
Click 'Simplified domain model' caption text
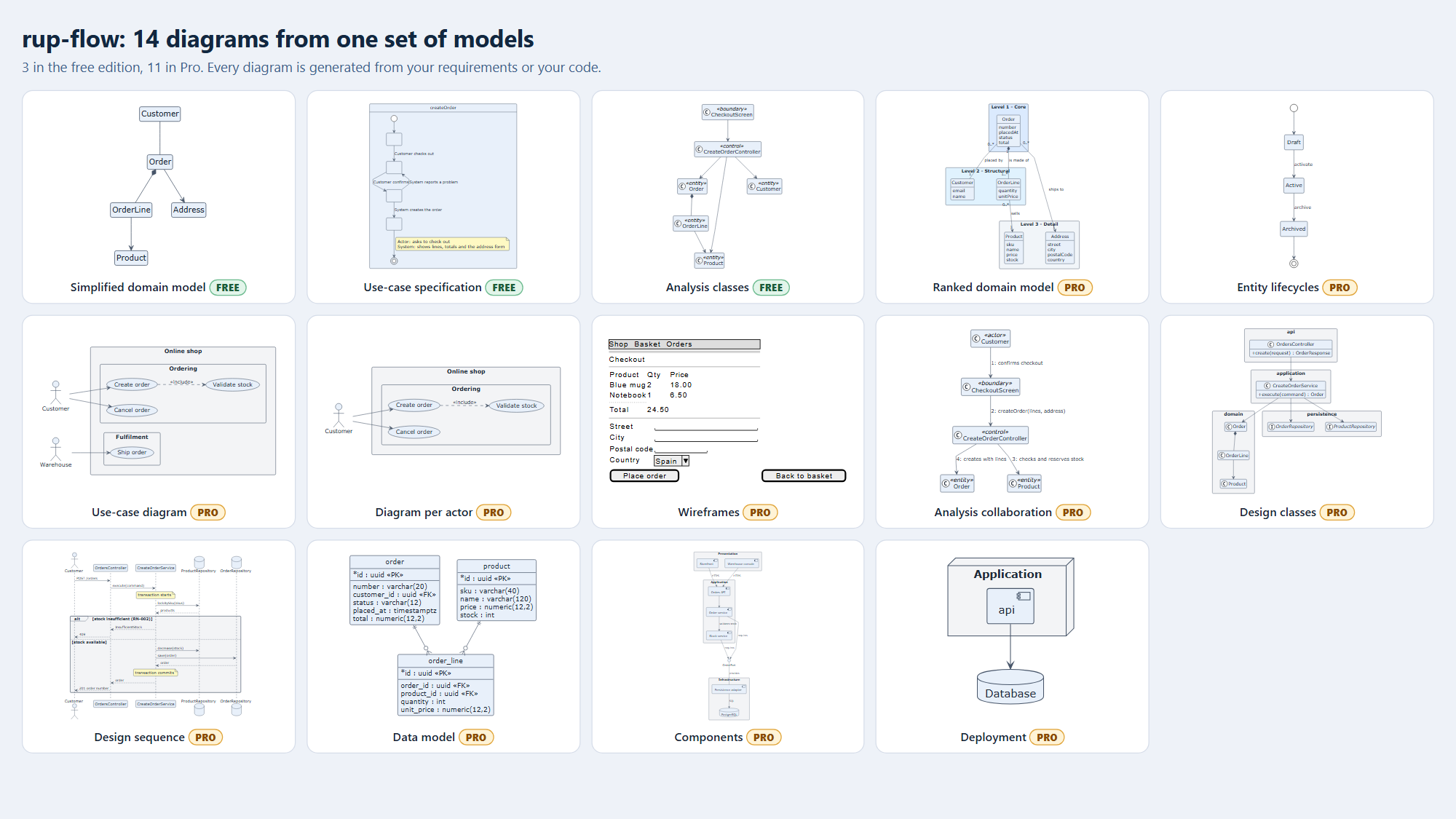click(138, 288)
